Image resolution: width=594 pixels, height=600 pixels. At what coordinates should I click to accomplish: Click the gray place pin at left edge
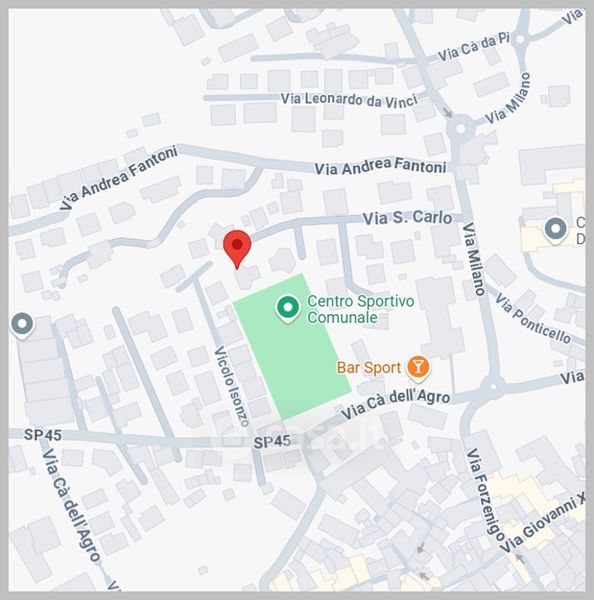coord(22,326)
